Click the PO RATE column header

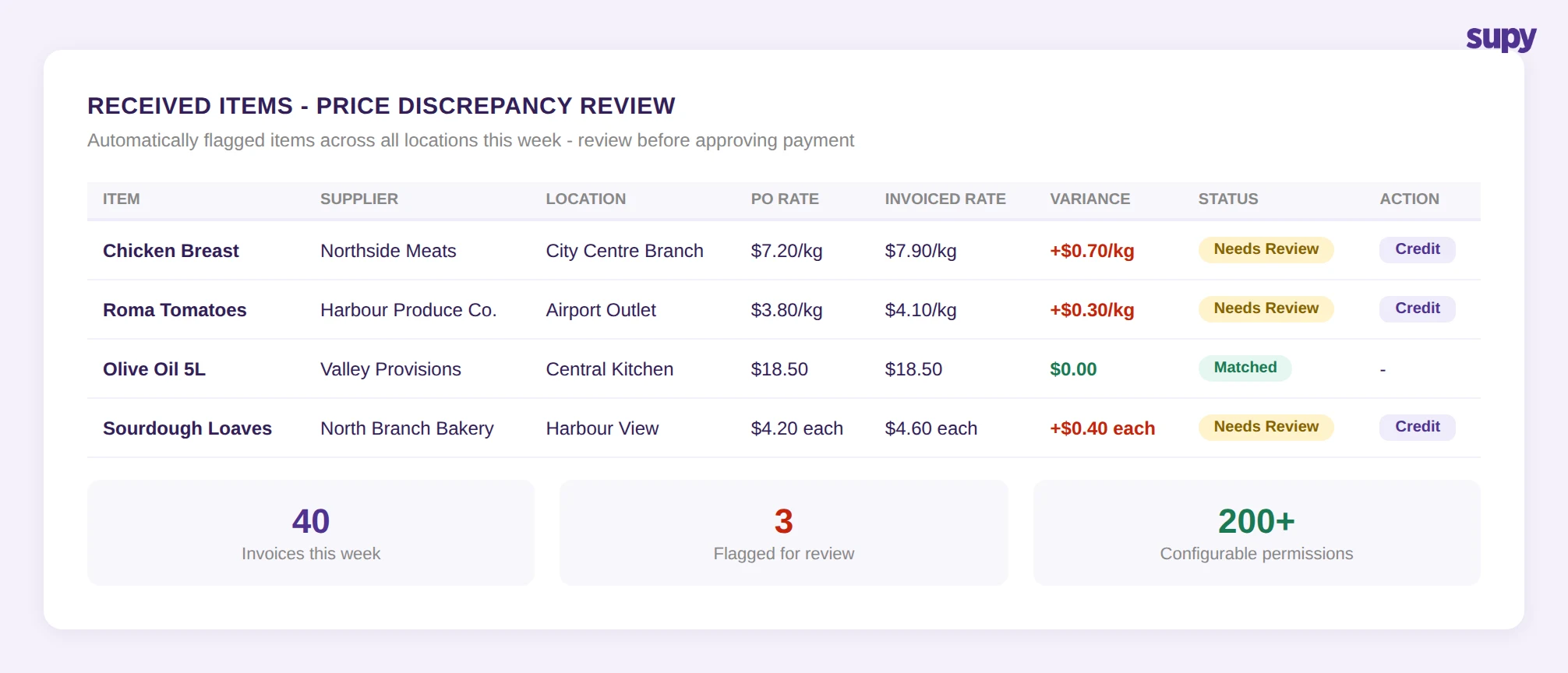(785, 199)
